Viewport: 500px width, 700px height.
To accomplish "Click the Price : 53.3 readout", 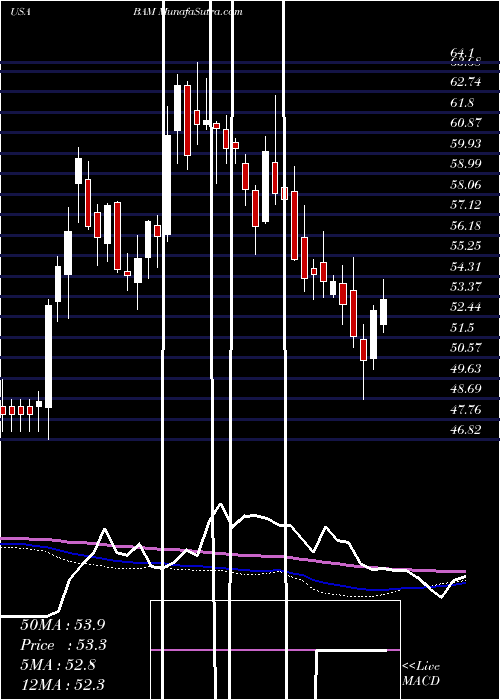I will (63, 645).
